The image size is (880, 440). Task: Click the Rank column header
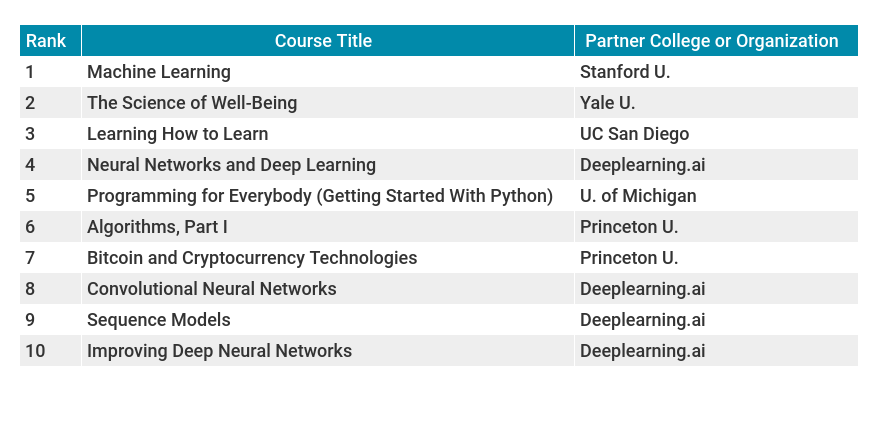46,41
